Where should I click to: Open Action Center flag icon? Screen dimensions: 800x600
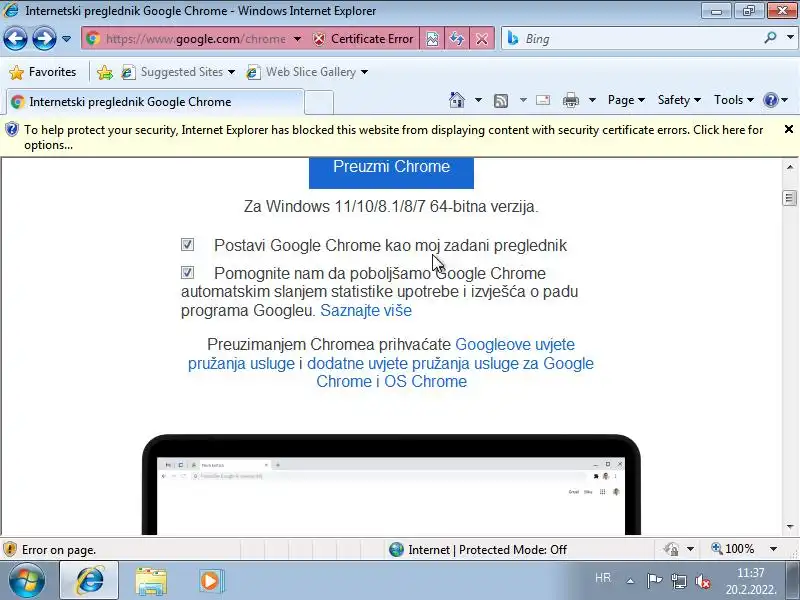pos(654,581)
